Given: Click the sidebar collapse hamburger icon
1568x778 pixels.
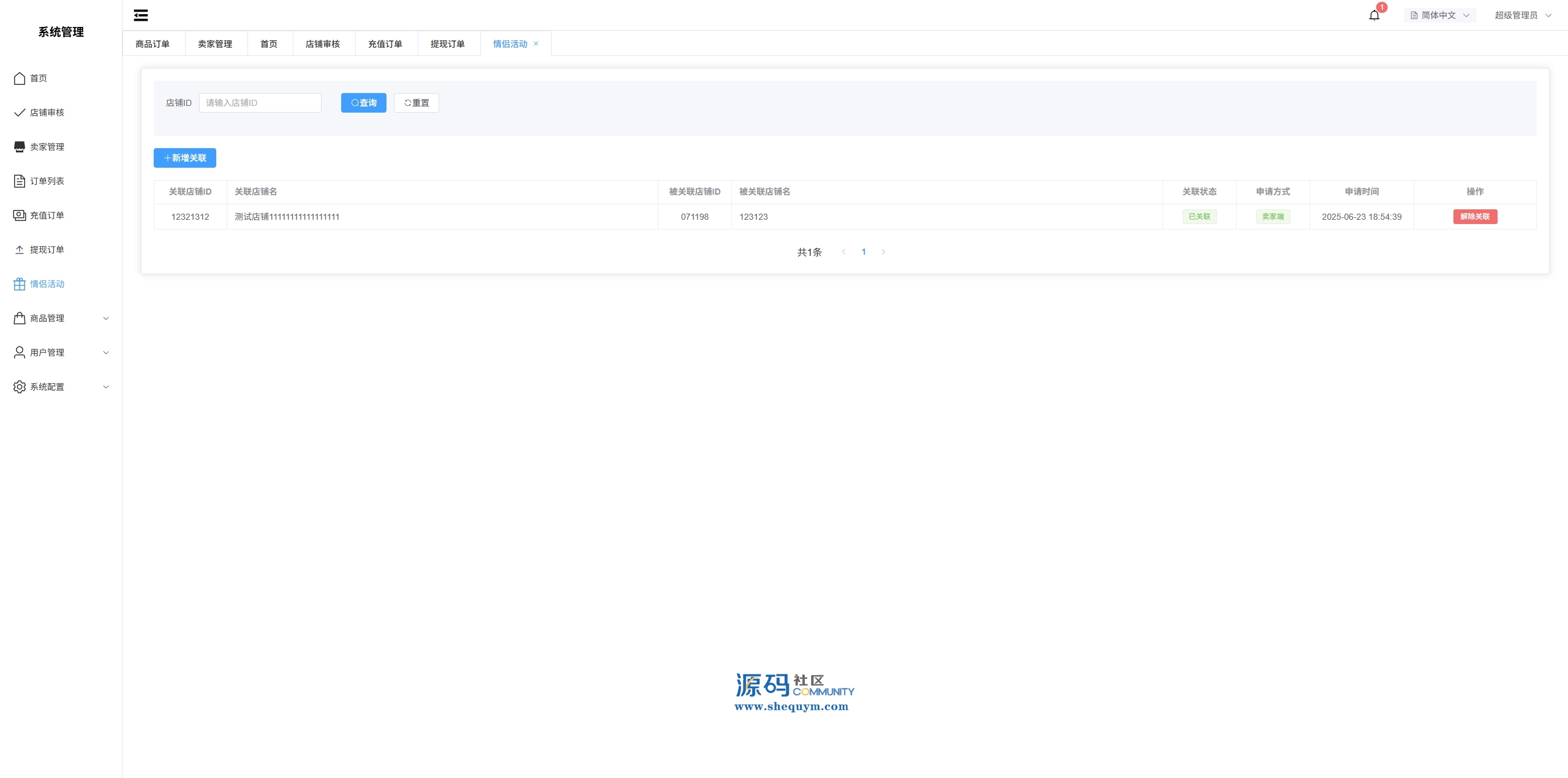Looking at the screenshot, I should pos(141,15).
